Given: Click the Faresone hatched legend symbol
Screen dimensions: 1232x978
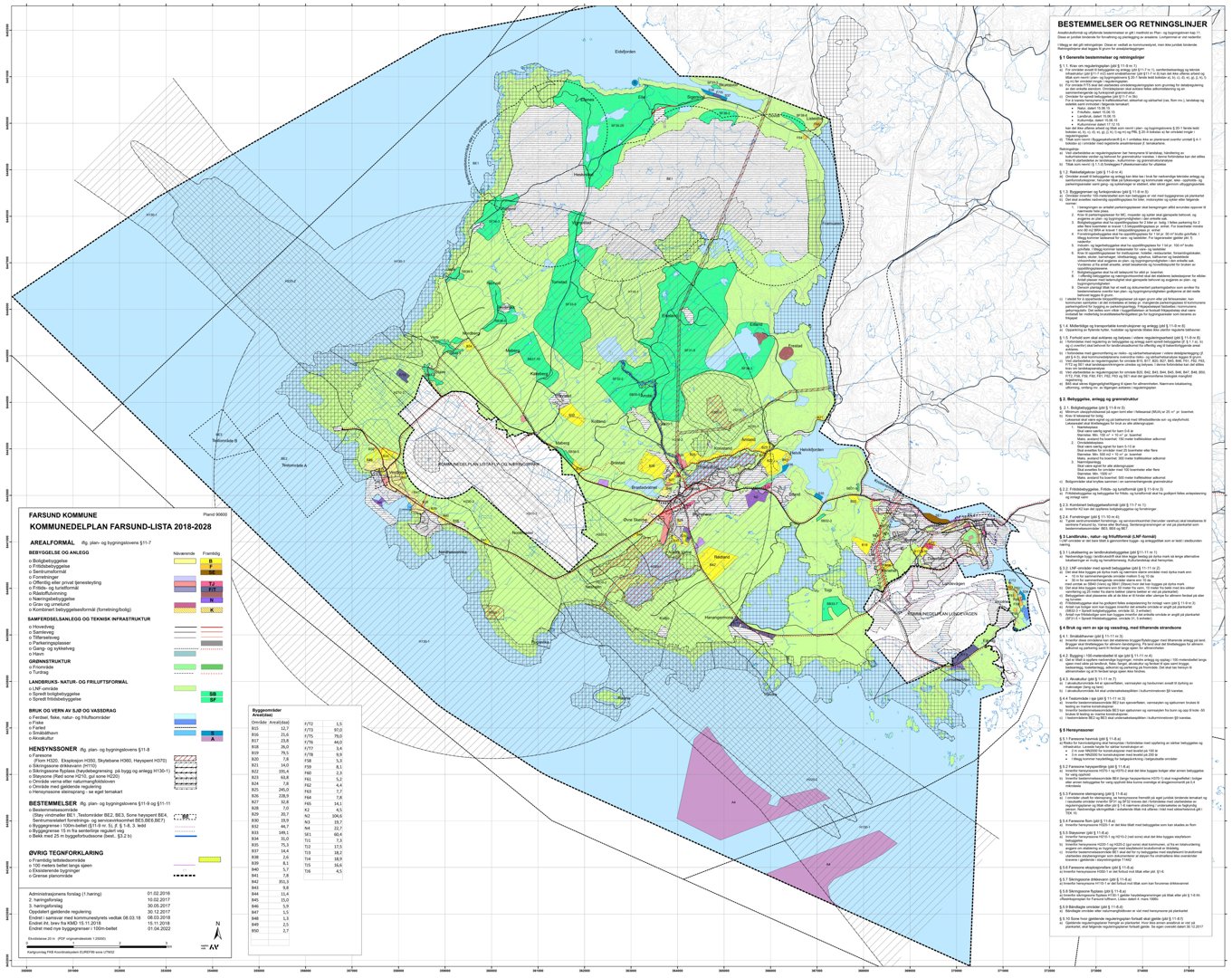Looking at the screenshot, I should coord(184,758).
